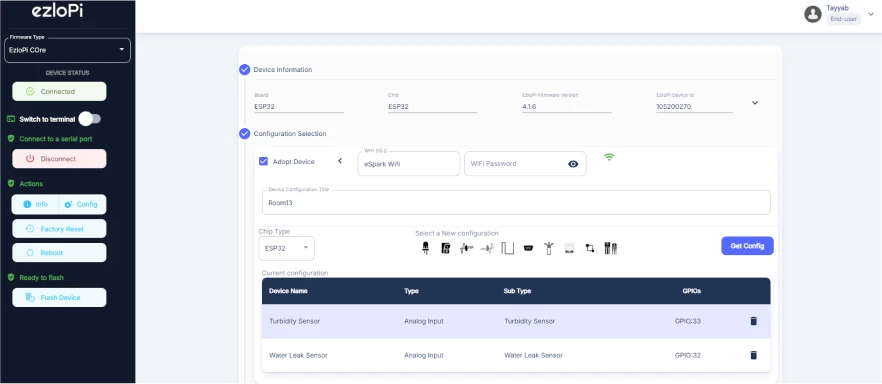The image size is (882, 384).
Task: Select the pulse square-wave configuration icon
Action: tap(508, 248)
